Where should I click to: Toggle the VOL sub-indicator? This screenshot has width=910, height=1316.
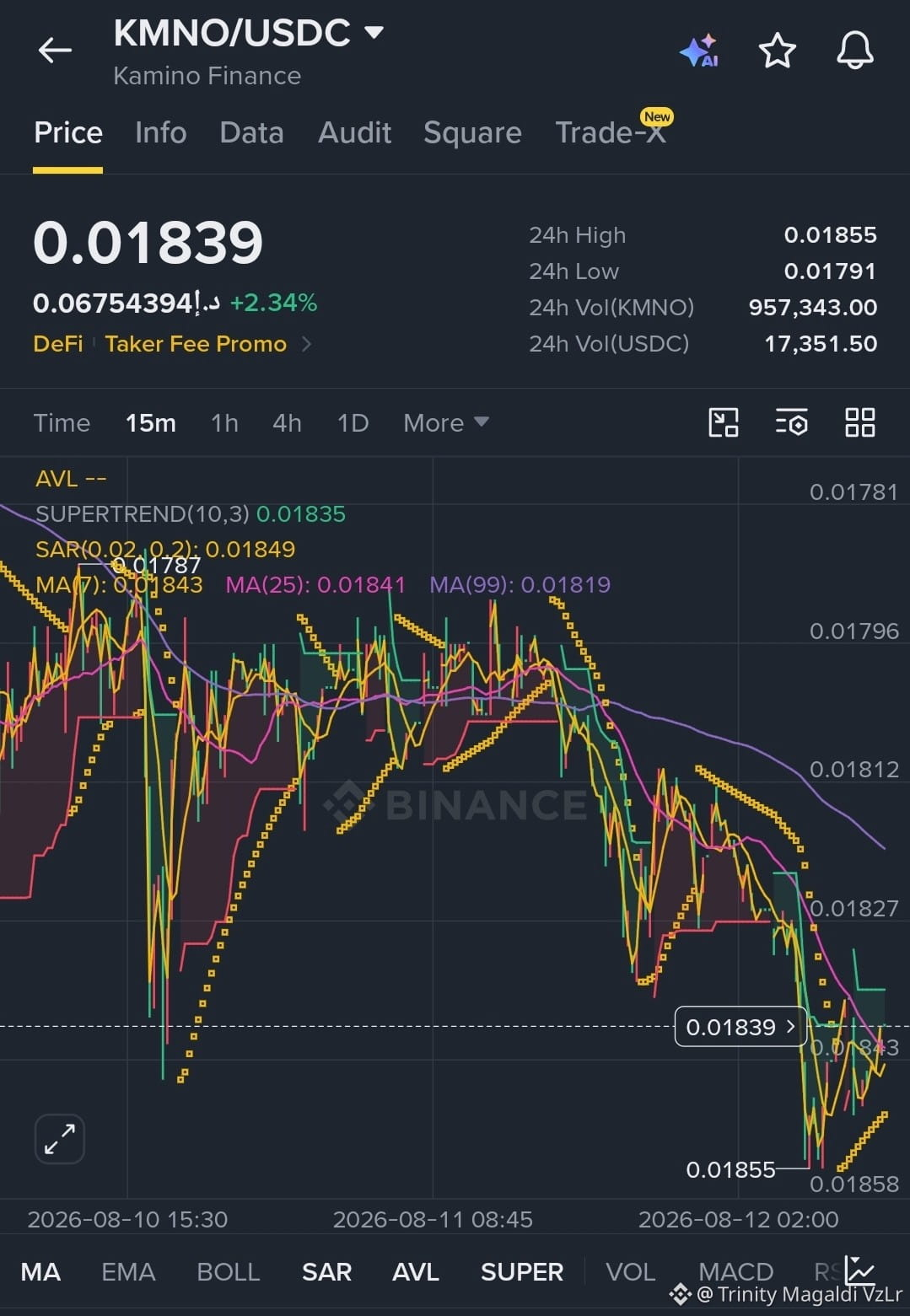tap(630, 1271)
